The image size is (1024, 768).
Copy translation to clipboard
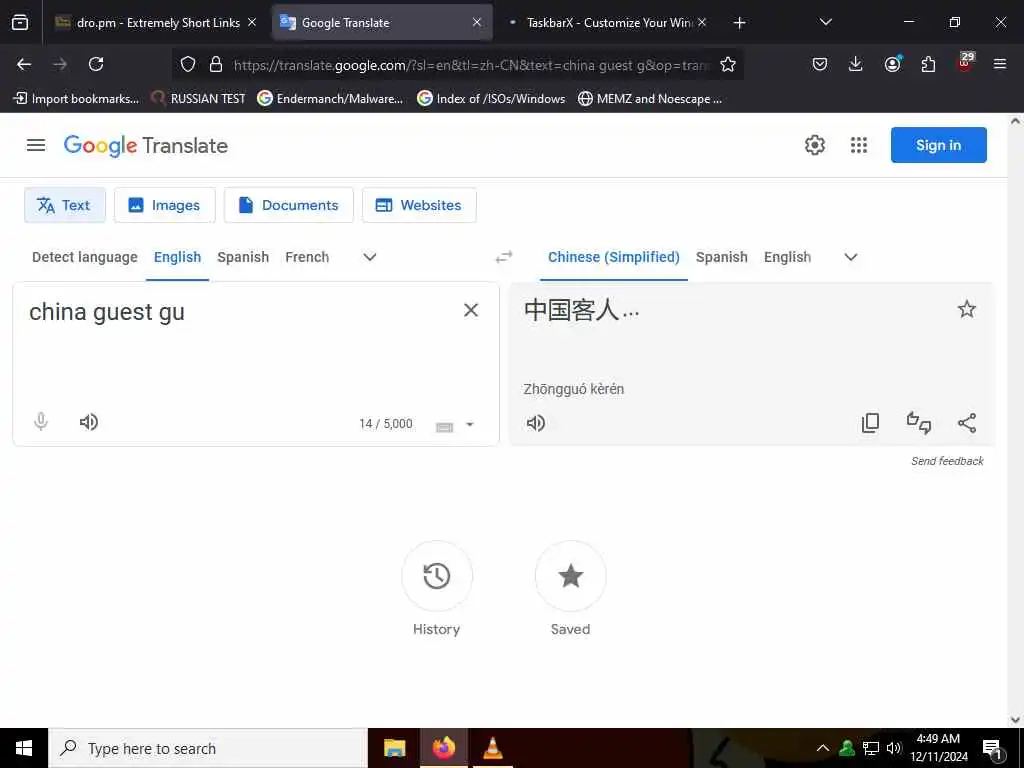[x=871, y=423]
